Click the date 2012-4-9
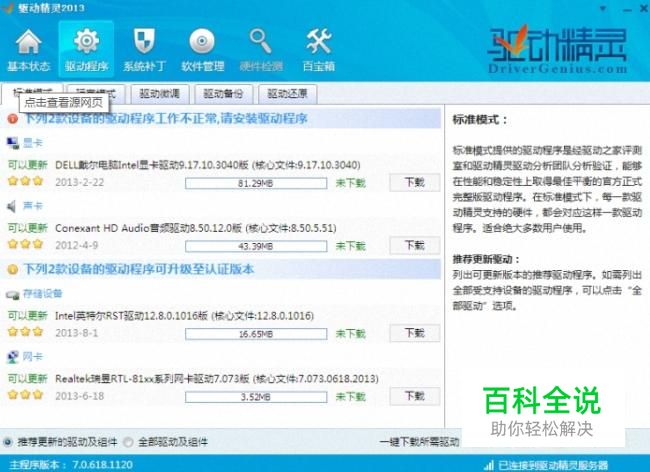650x472 pixels. pyautogui.click(x=77, y=245)
